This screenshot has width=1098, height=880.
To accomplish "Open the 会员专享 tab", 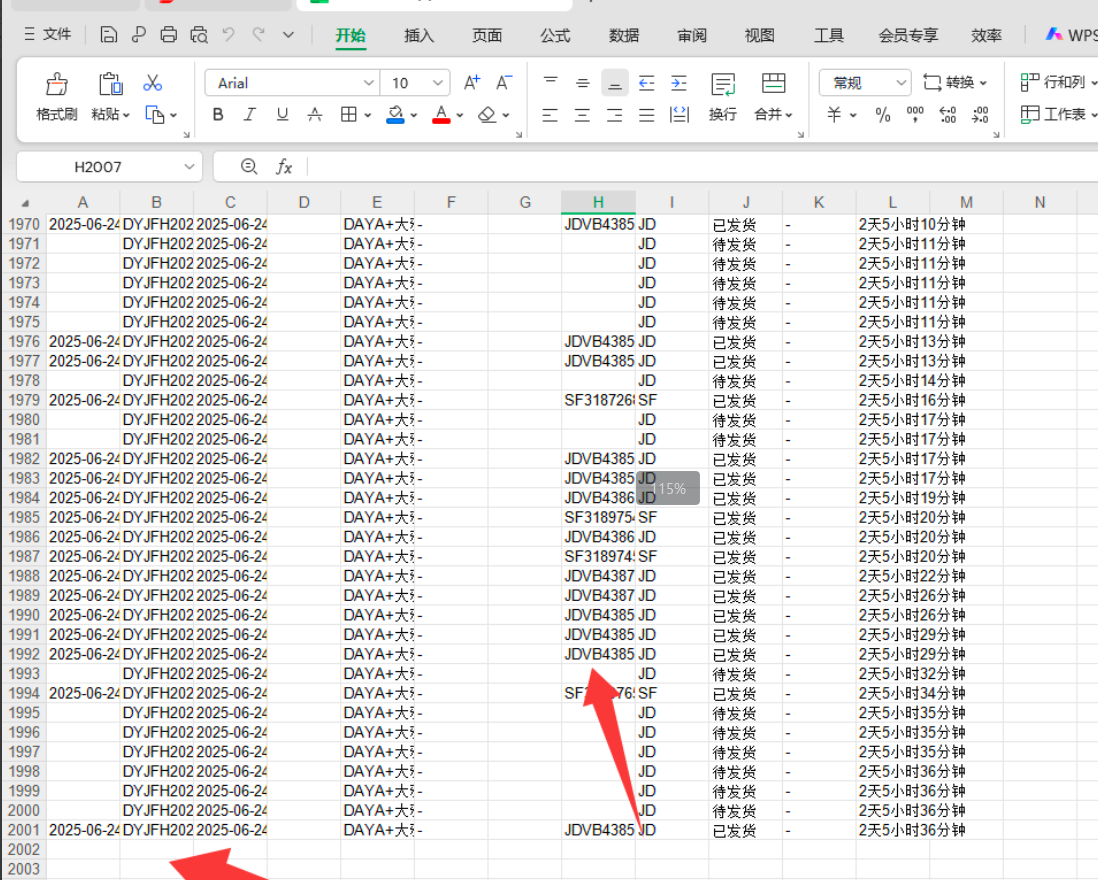I will [x=908, y=36].
